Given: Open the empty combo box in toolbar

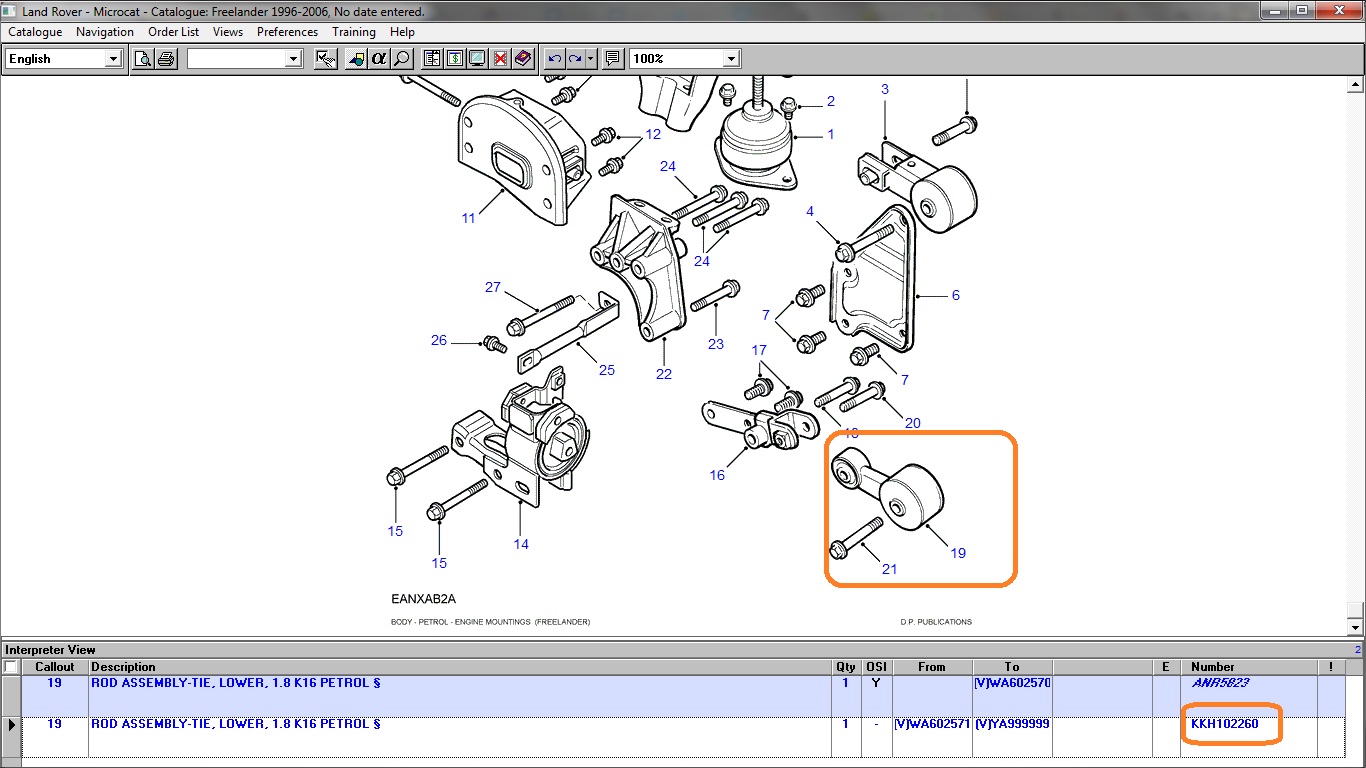Looking at the screenshot, I should tap(294, 59).
